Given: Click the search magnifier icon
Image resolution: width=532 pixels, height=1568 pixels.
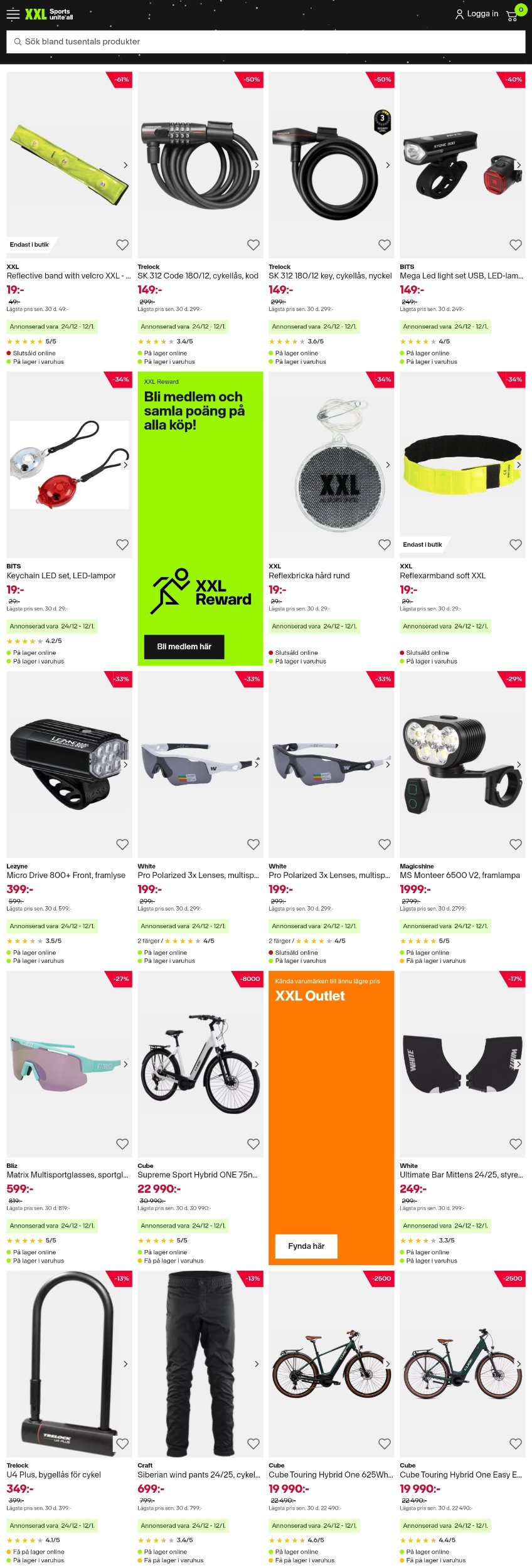Looking at the screenshot, I should tap(18, 41).
